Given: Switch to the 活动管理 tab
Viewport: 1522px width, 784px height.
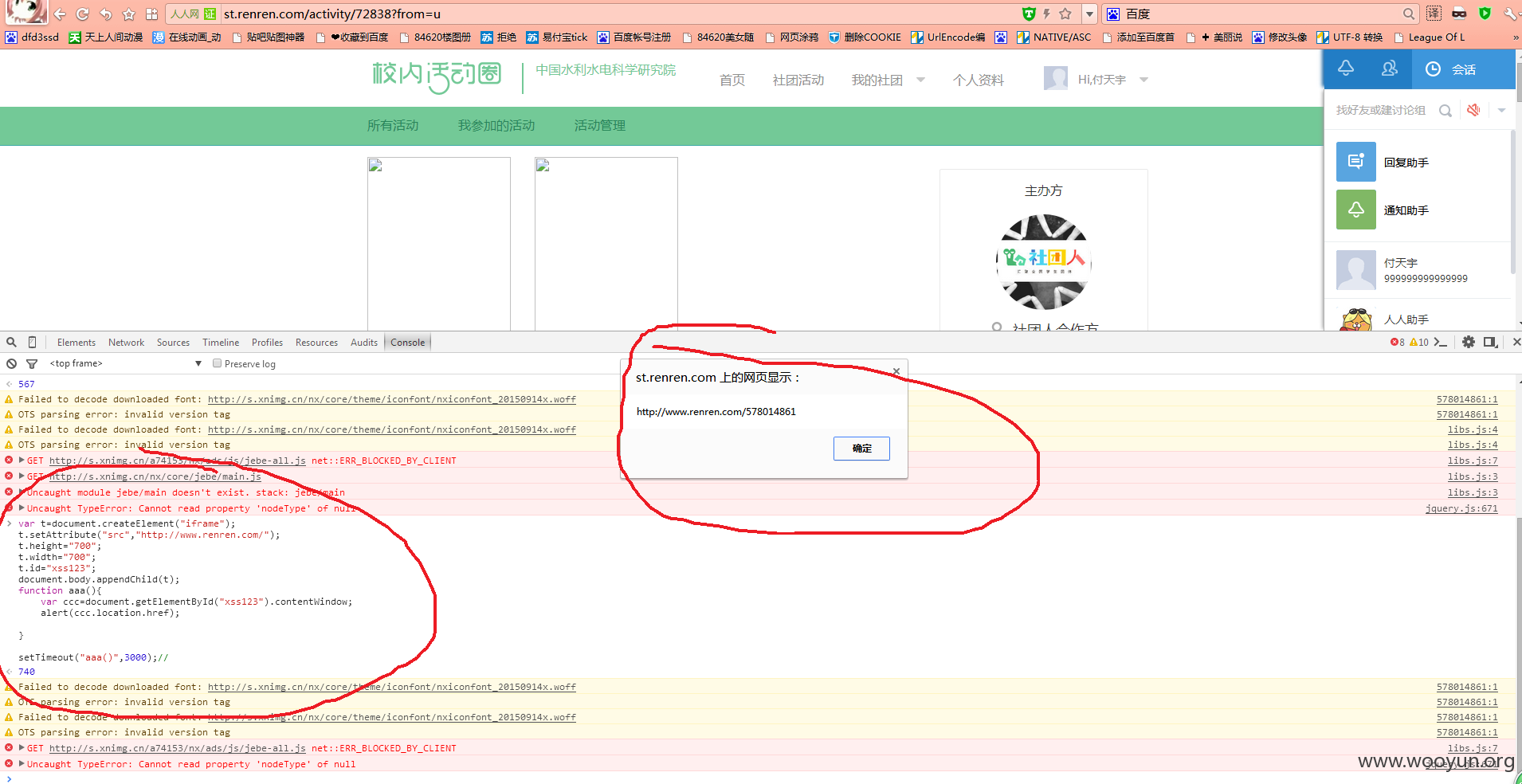Looking at the screenshot, I should 600,125.
